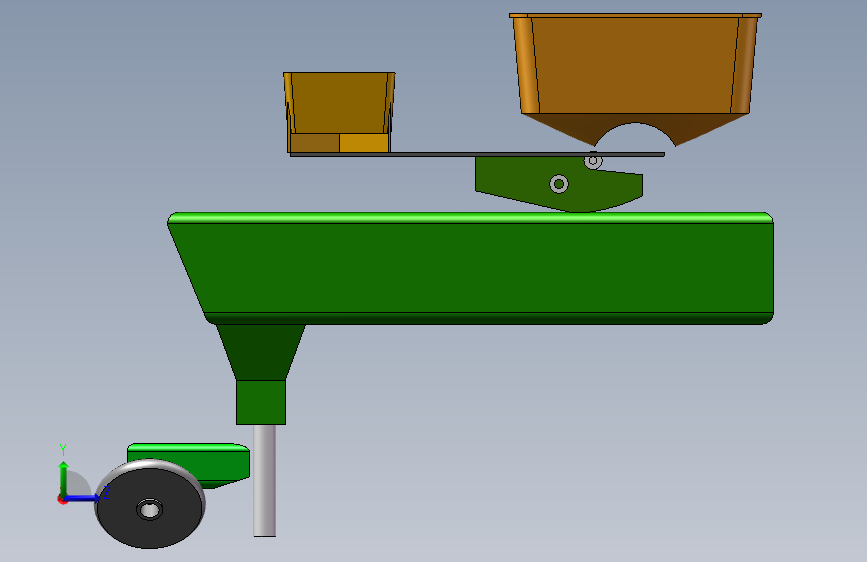This screenshot has width=867, height=562.
Task: Select the green rectangular tube under the funnel
Action: point(261,402)
